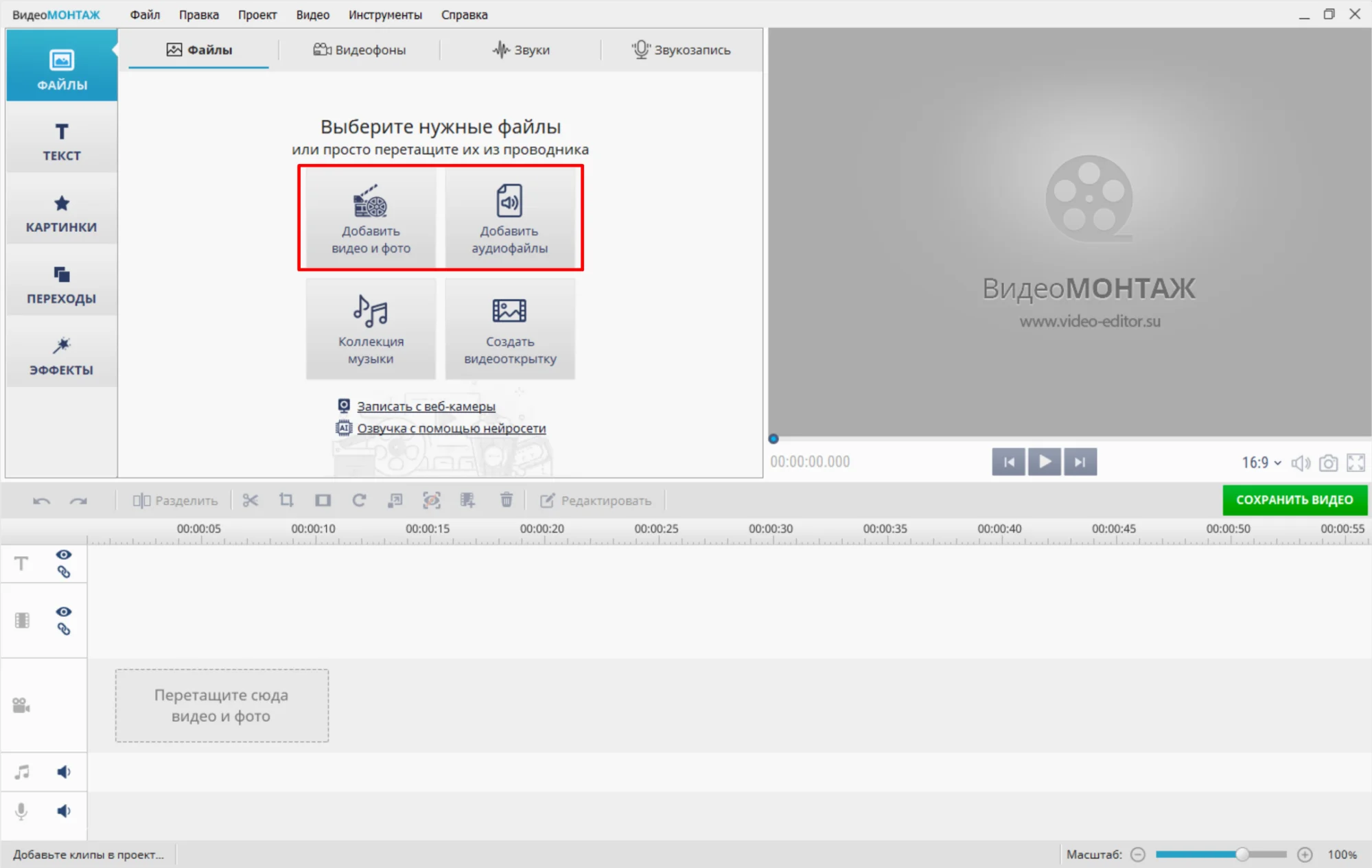Screen dimensions: 1372x868
Task: Toggle link icon of text track
Action: pyautogui.click(x=64, y=572)
